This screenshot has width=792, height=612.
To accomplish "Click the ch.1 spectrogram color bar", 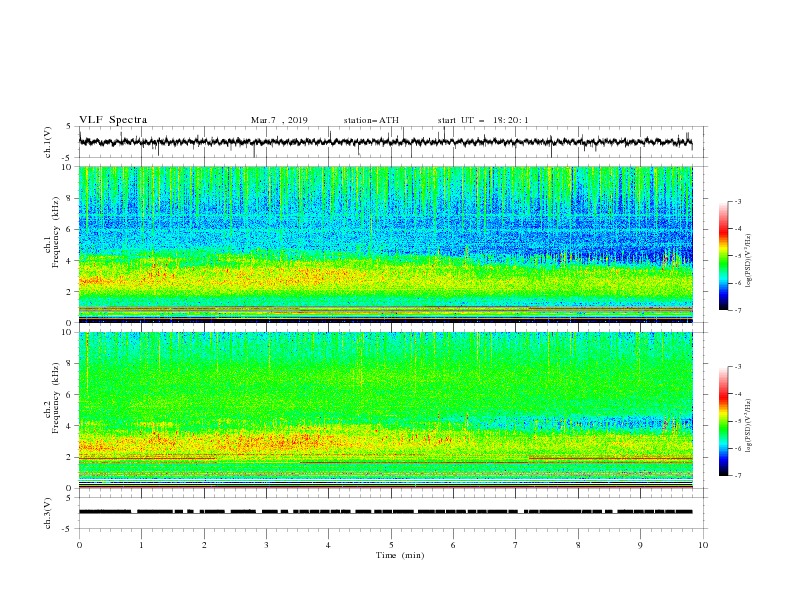I will click(723, 256).
